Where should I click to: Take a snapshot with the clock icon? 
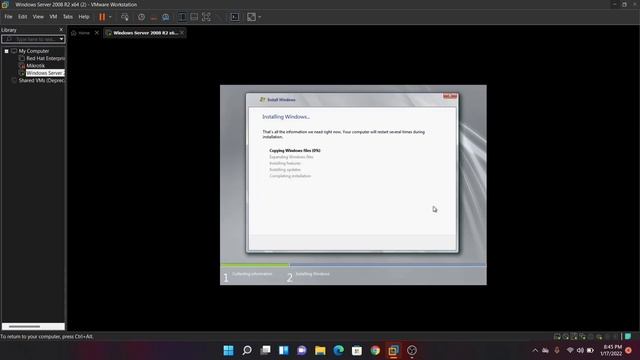pyautogui.click(x=141, y=17)
